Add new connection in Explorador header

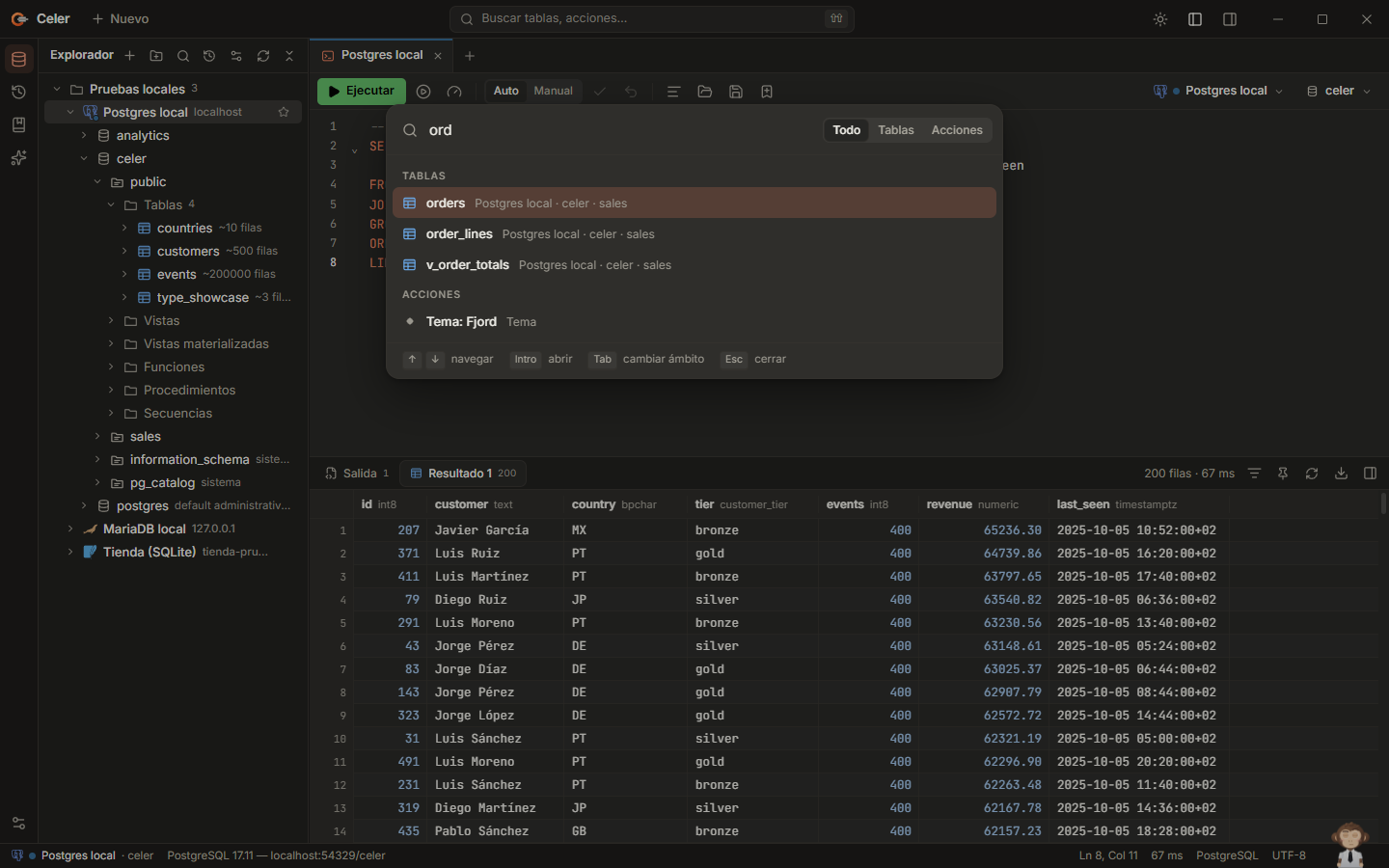coord(129,56)
